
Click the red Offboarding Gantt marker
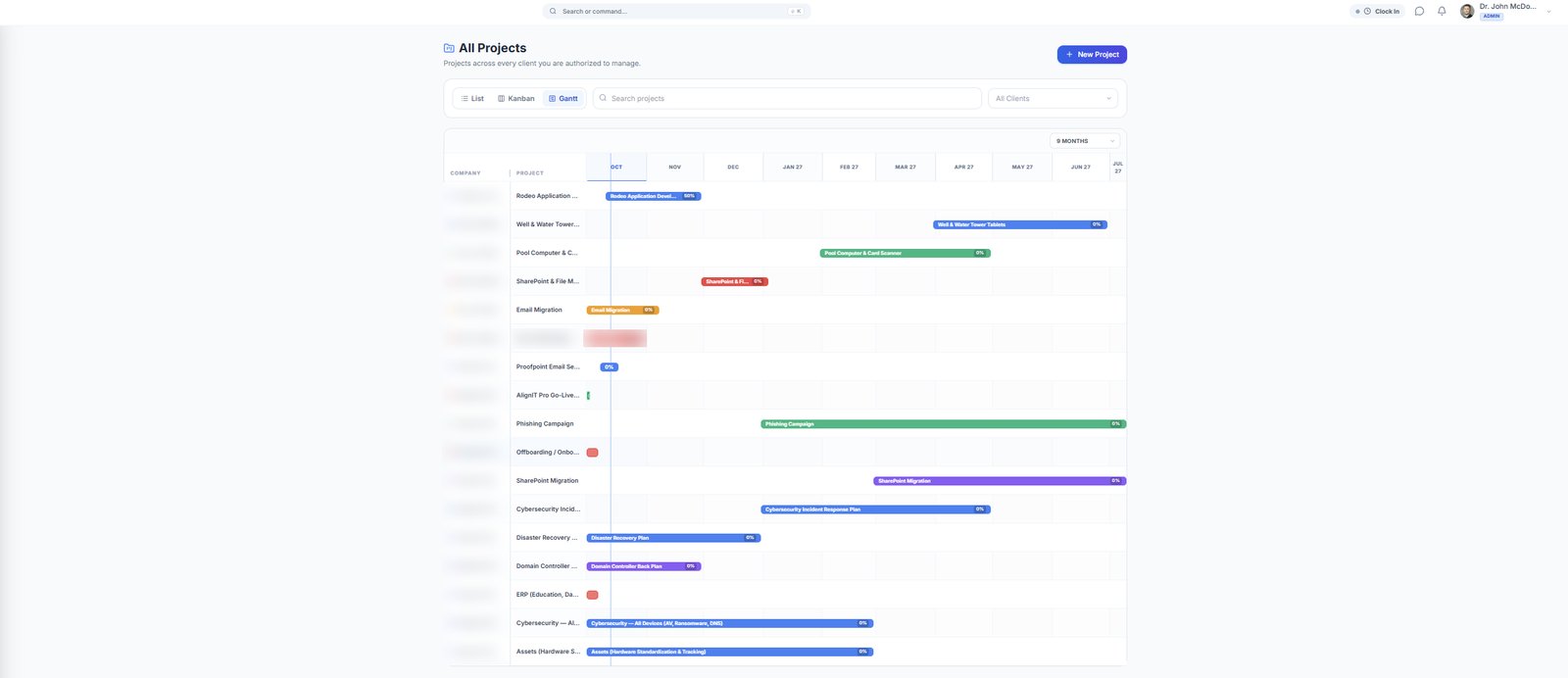(593, 453)
